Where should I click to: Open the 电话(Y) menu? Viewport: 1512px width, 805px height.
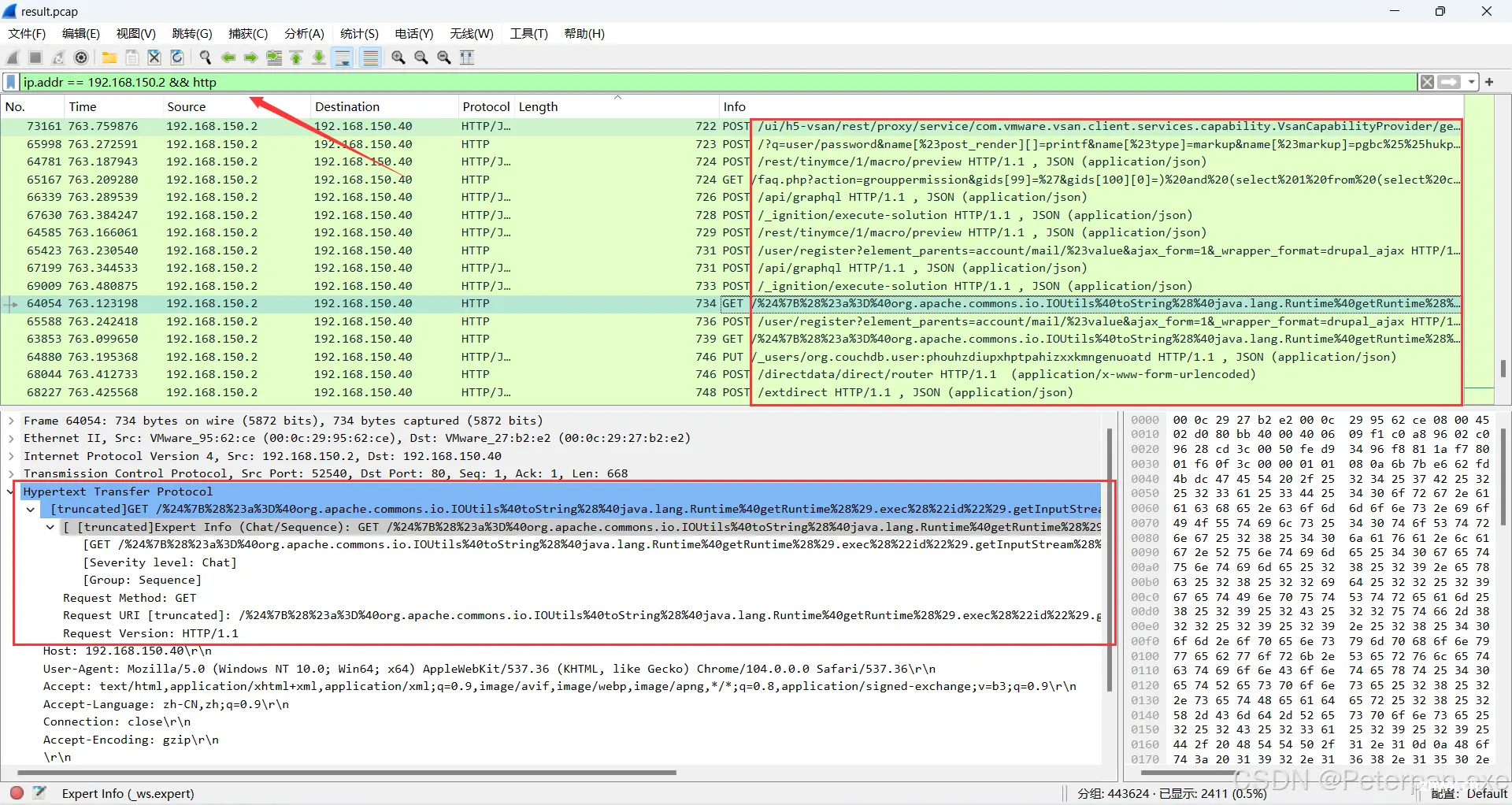[414, 34]
